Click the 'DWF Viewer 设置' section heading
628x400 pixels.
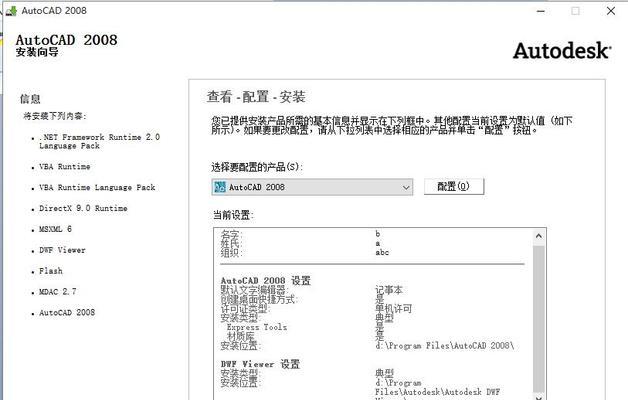click(x=260, y=364)
